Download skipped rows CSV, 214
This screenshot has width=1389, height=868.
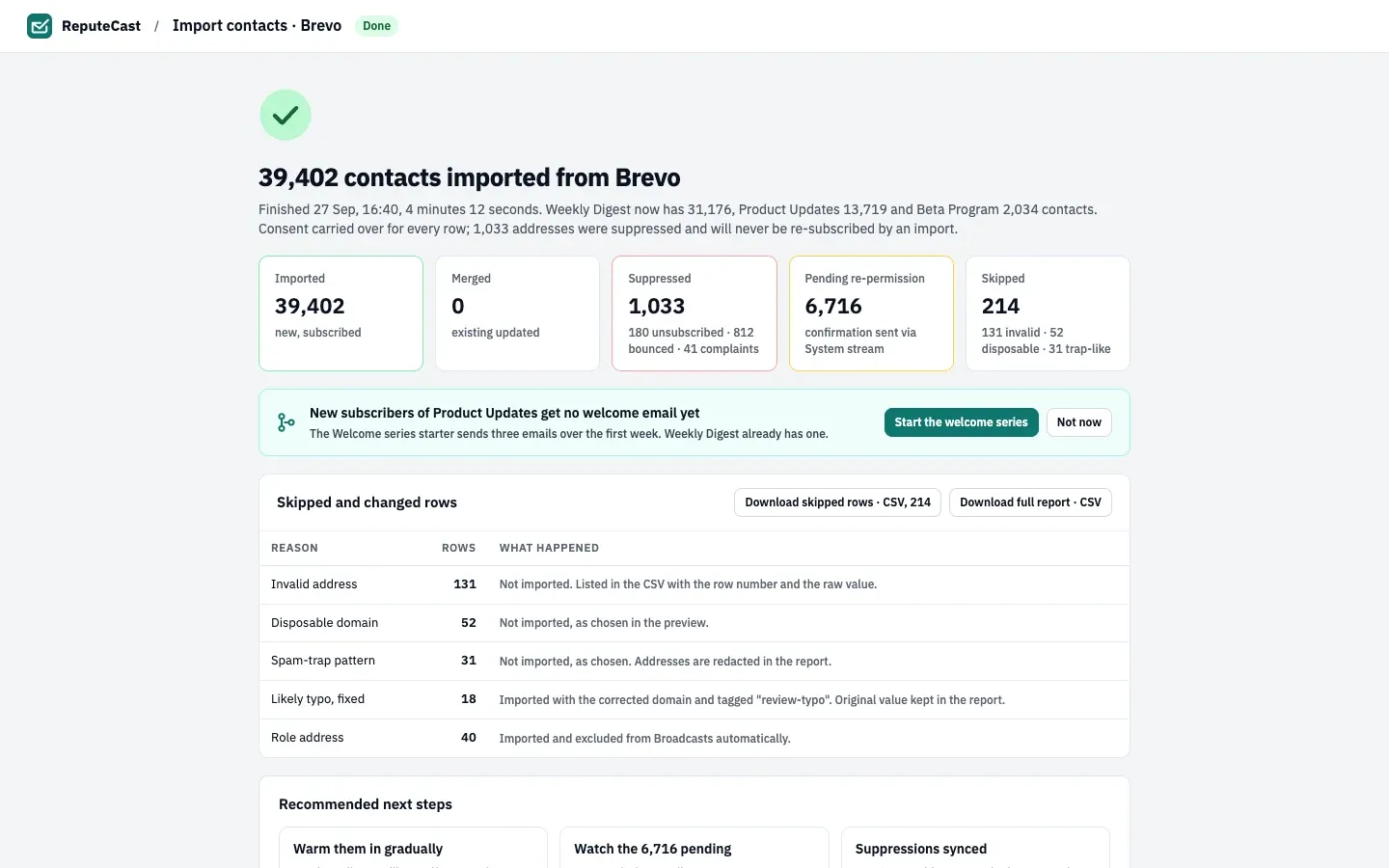837,502
